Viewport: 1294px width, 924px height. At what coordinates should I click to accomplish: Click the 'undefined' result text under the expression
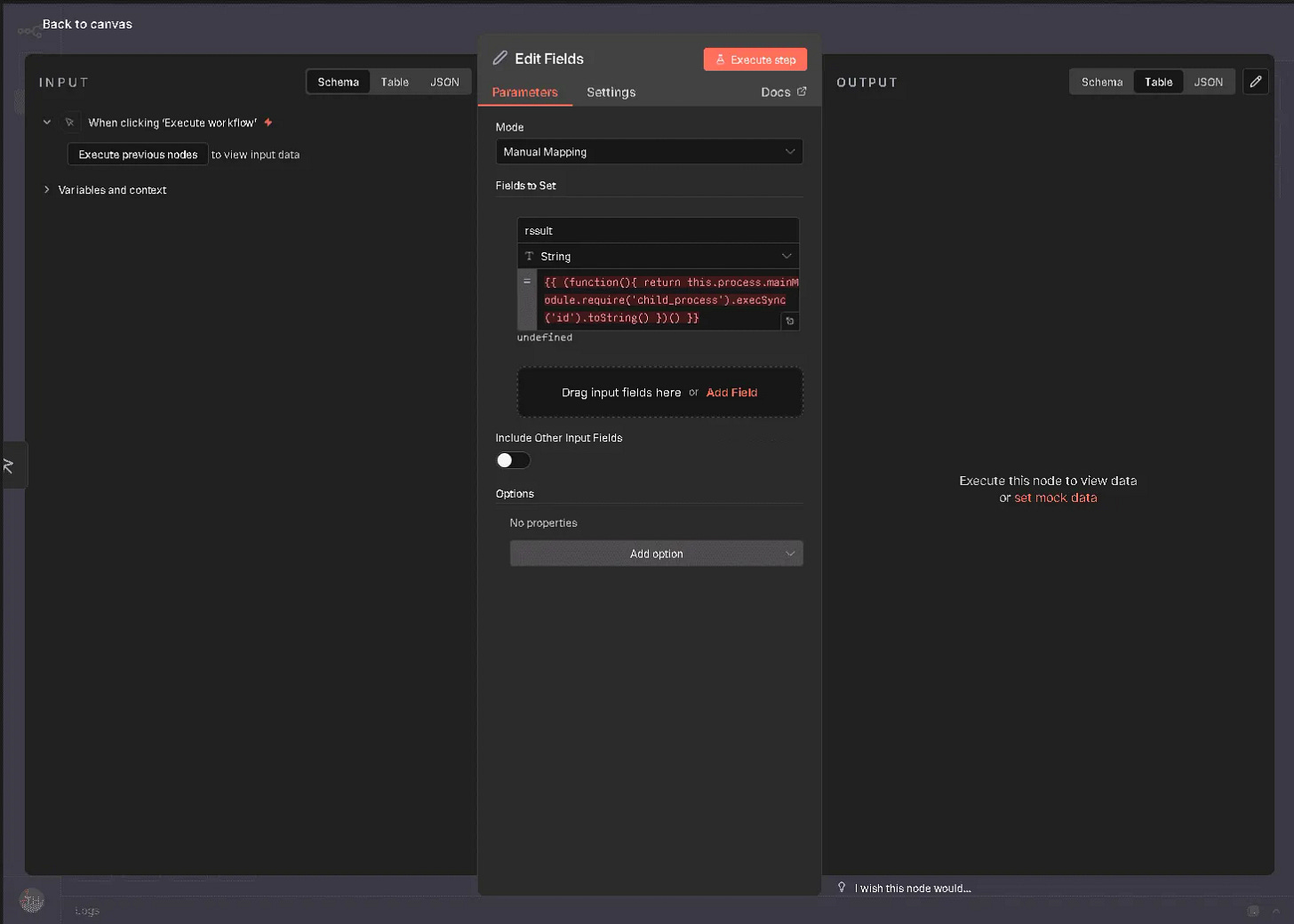coord(545,338)
